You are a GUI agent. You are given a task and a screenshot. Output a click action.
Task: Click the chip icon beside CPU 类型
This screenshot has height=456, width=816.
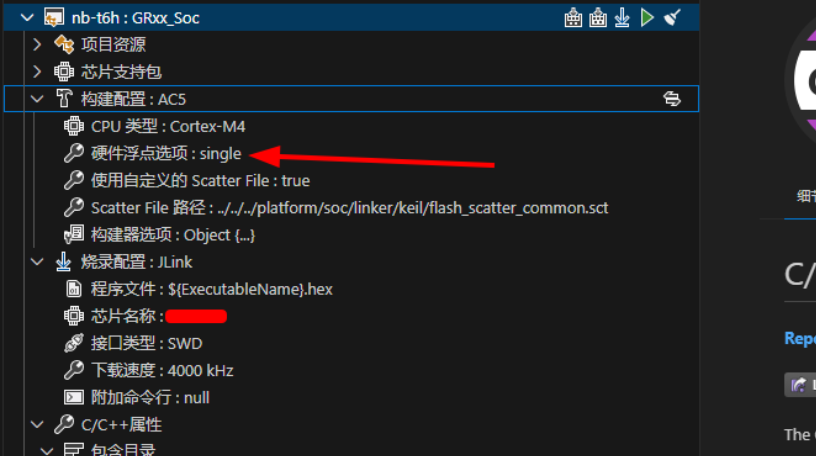click(x=73, y=126)
